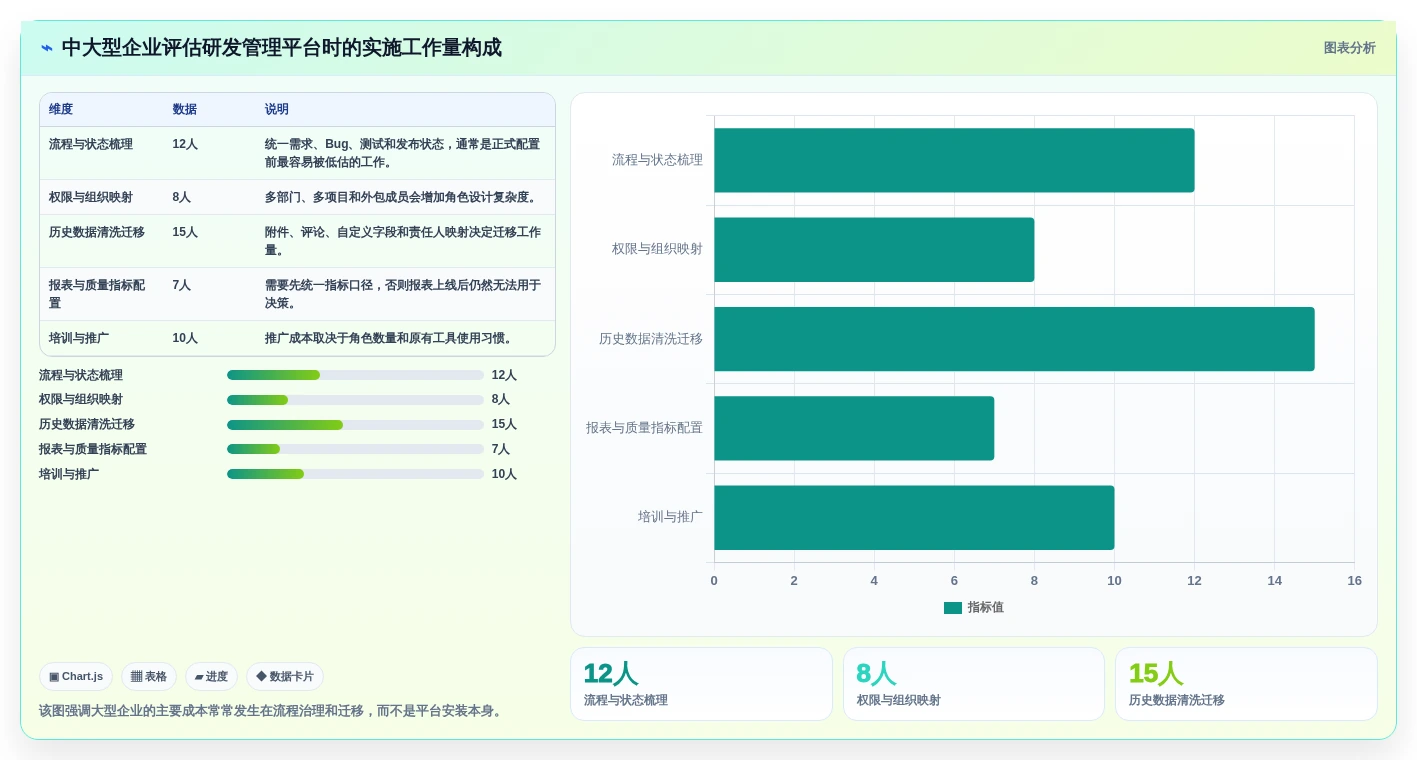Viewport: 1417px width, 760px height.
Task: Click the 历史数据清洗迁移 progress bar
Action: point(355,425)
